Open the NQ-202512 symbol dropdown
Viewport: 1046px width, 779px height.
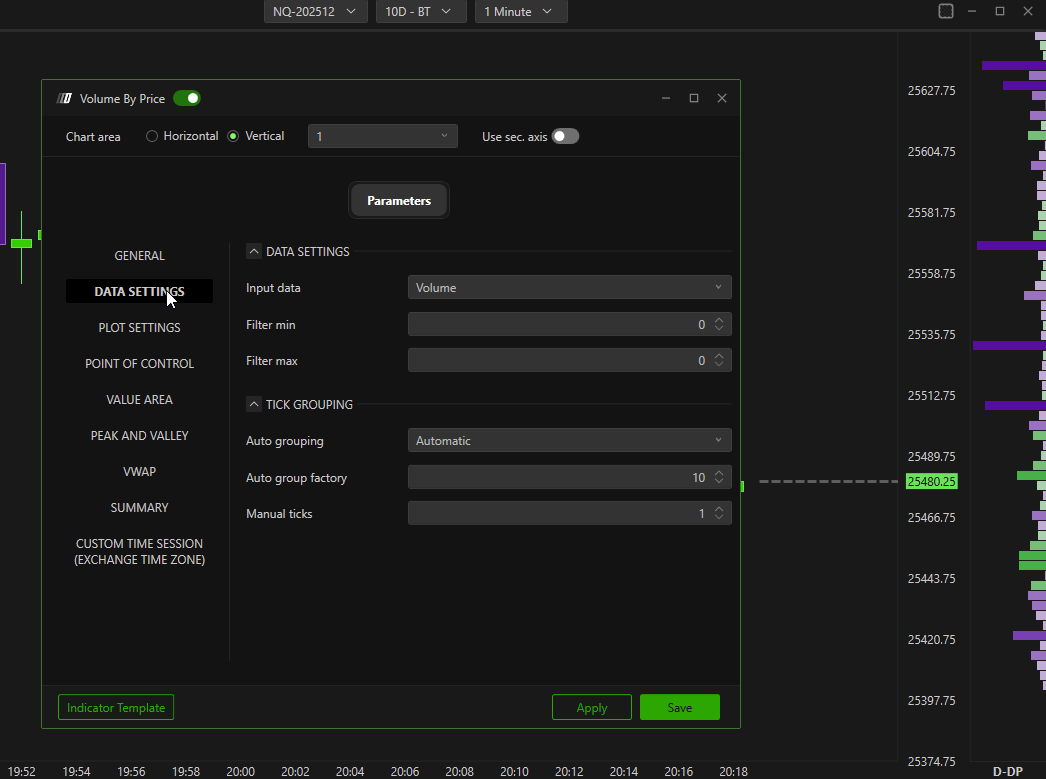[x=314, y=11]
